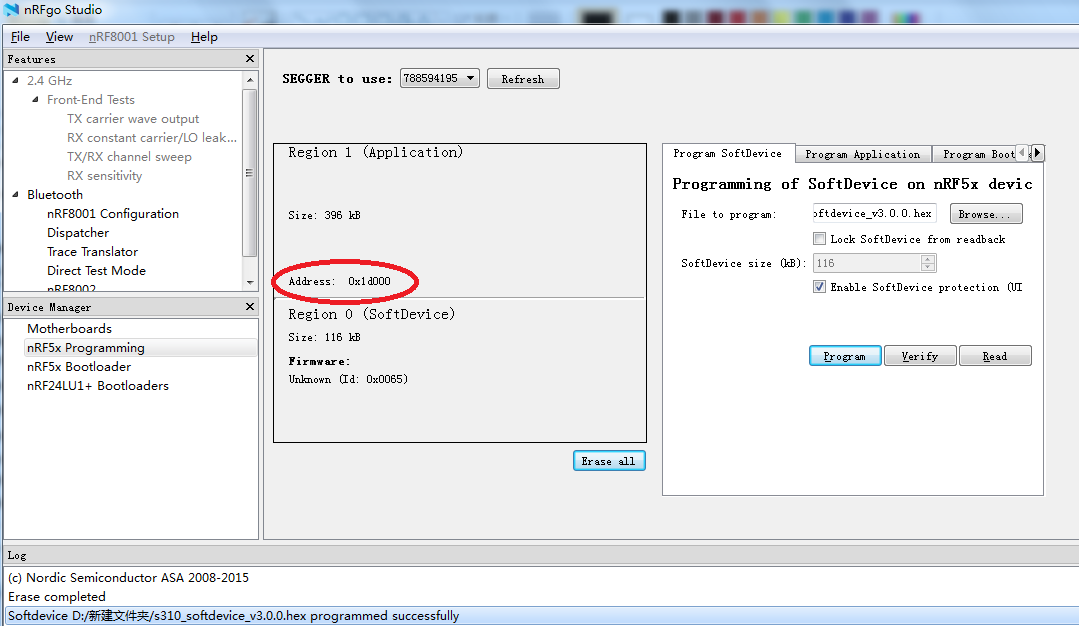This screenshot has height=629, width=1083.
Task: Click the Features scrollbar down arrow
Action: pos(250,282)
